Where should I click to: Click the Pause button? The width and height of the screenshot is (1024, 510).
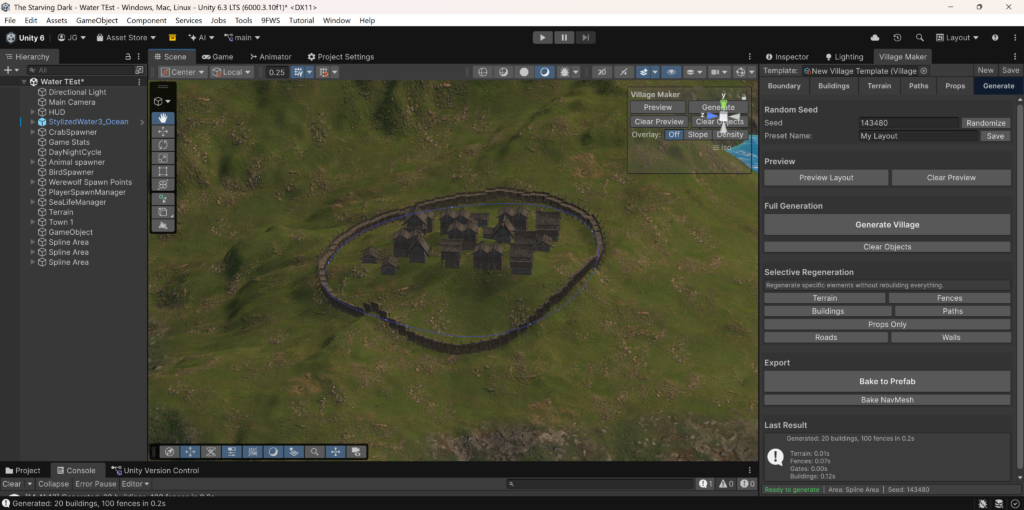[x=565, y=37]
